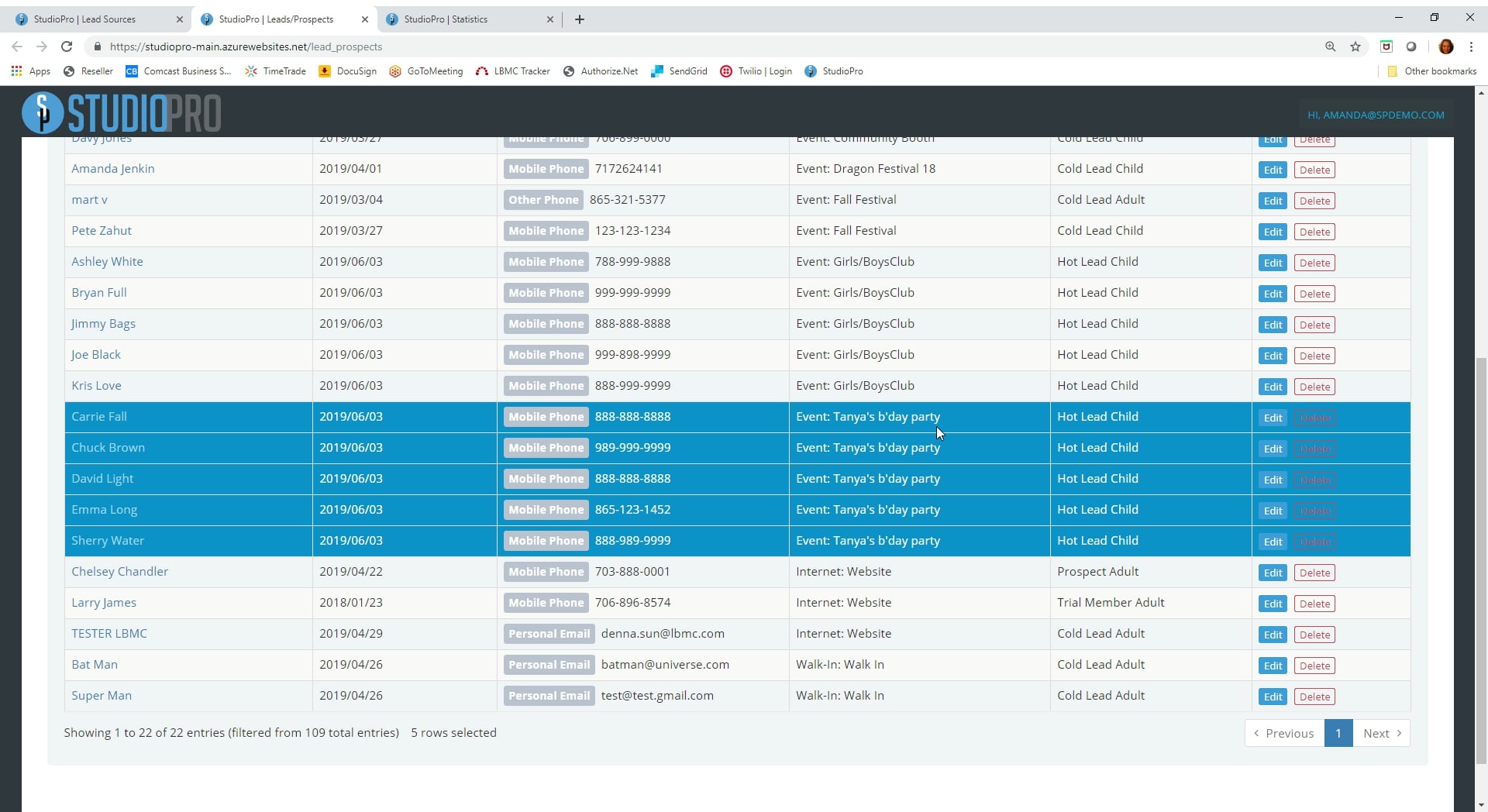Click the browser back arrow
This screenshot has width=1488, height=812.
[17, 46]
